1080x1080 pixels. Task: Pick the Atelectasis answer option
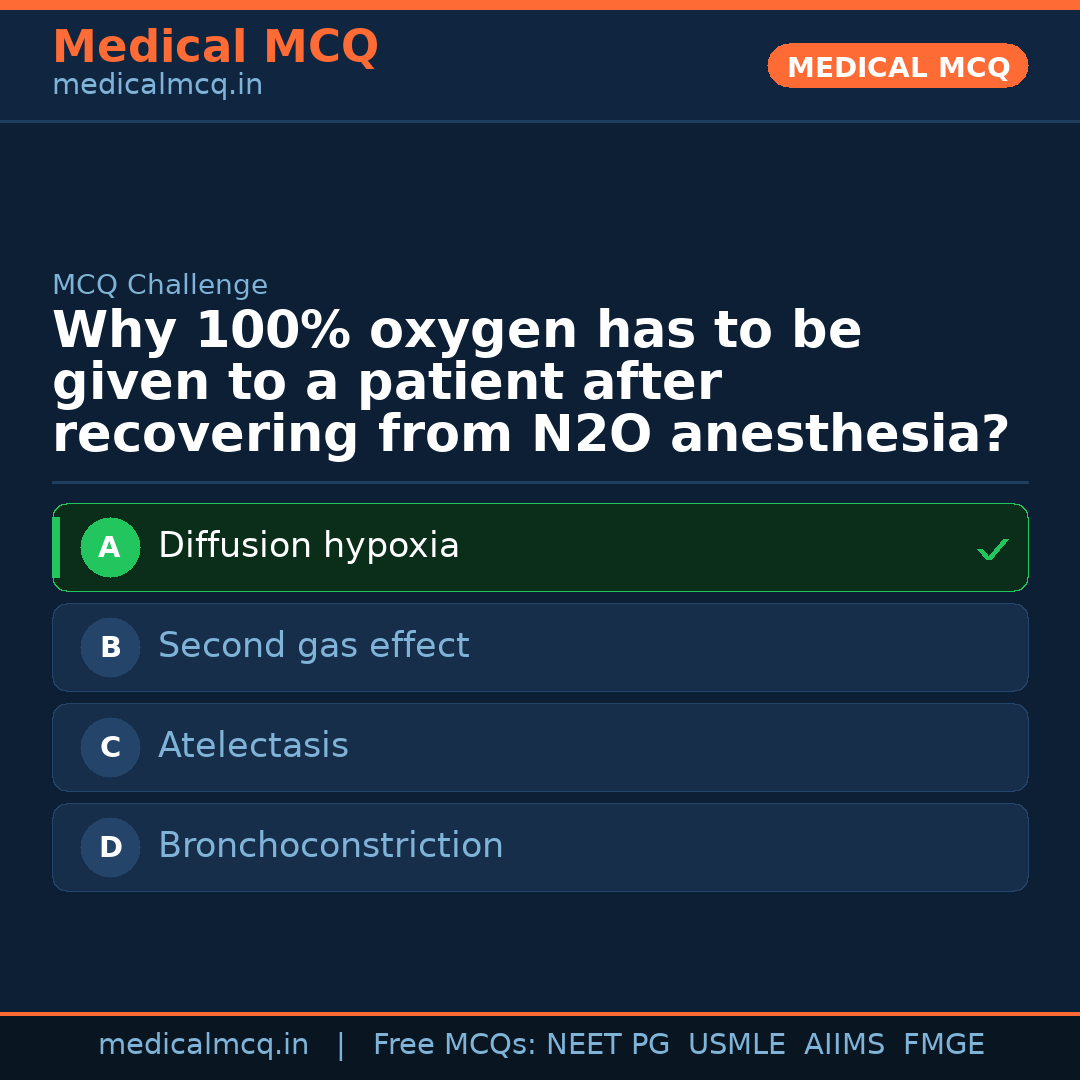pyautogui.click(x=253, y=746)
